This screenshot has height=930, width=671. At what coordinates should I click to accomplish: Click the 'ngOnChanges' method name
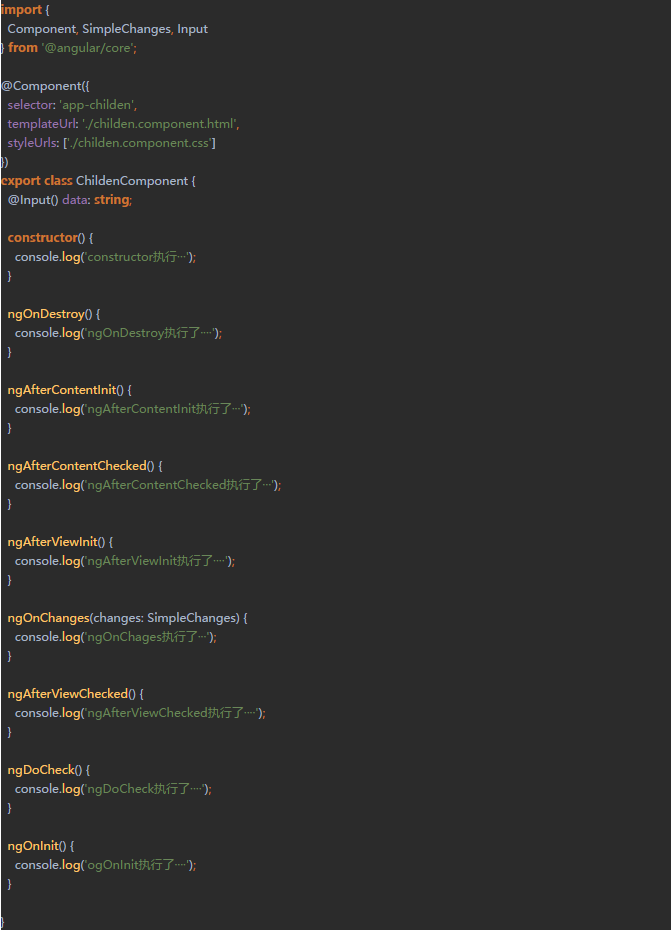coord(49,617)
